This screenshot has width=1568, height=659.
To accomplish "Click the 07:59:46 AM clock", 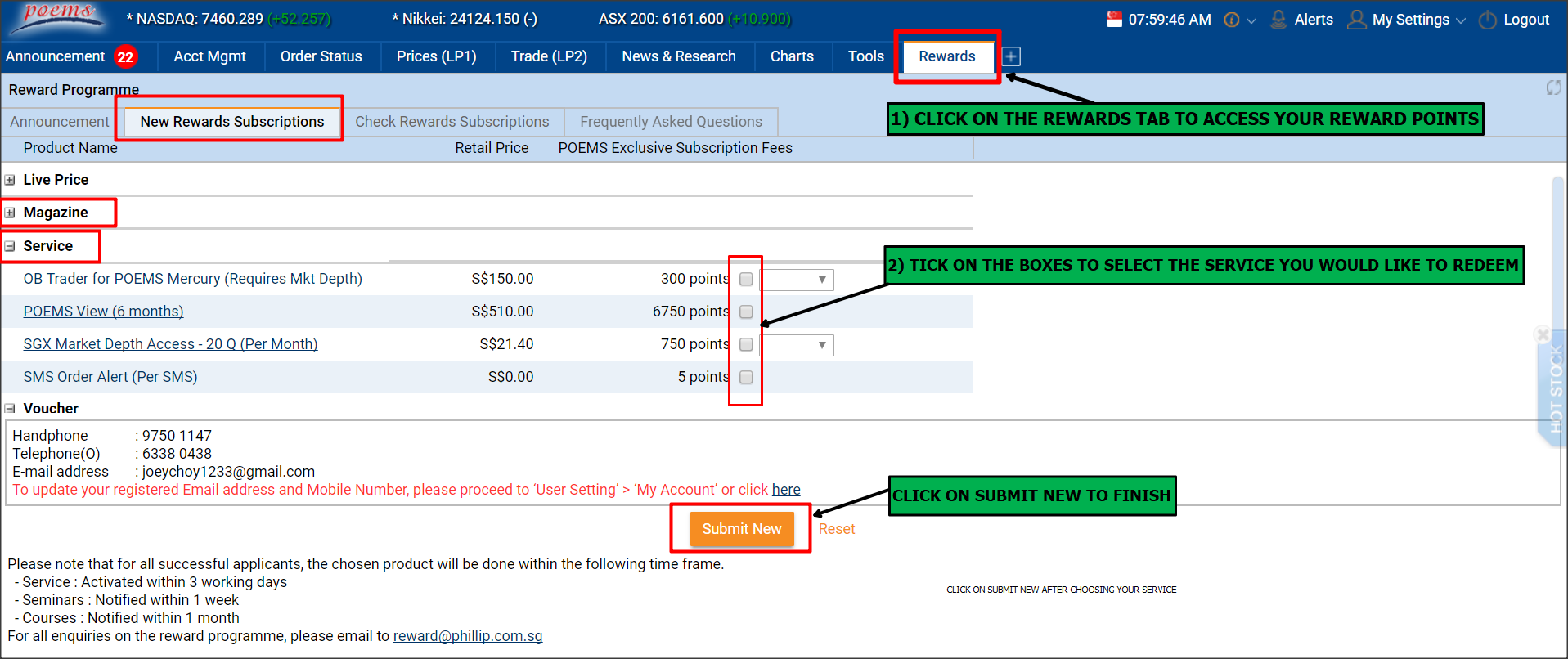I will tap(1170, 20).
